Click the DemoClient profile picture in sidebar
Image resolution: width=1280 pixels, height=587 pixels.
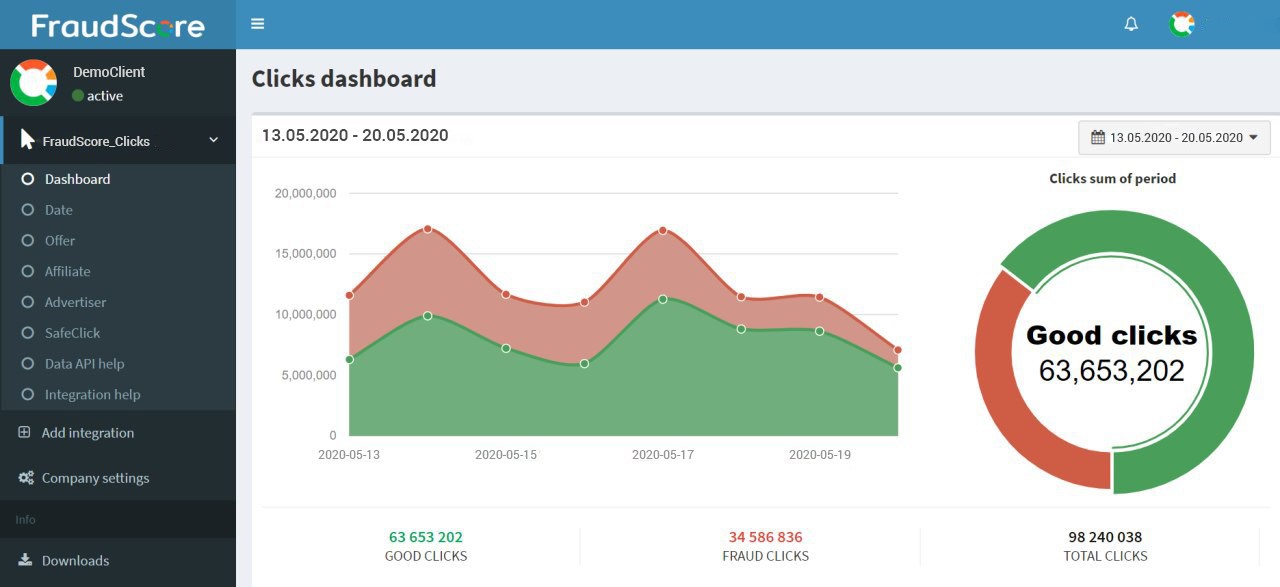34,83
